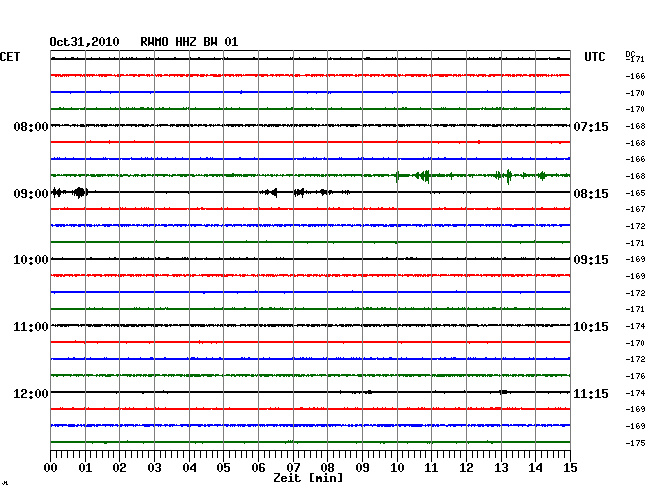Click black 09:00 trace burst near minute 01
The height and width of the screenshot is (494, 650).
80,192
